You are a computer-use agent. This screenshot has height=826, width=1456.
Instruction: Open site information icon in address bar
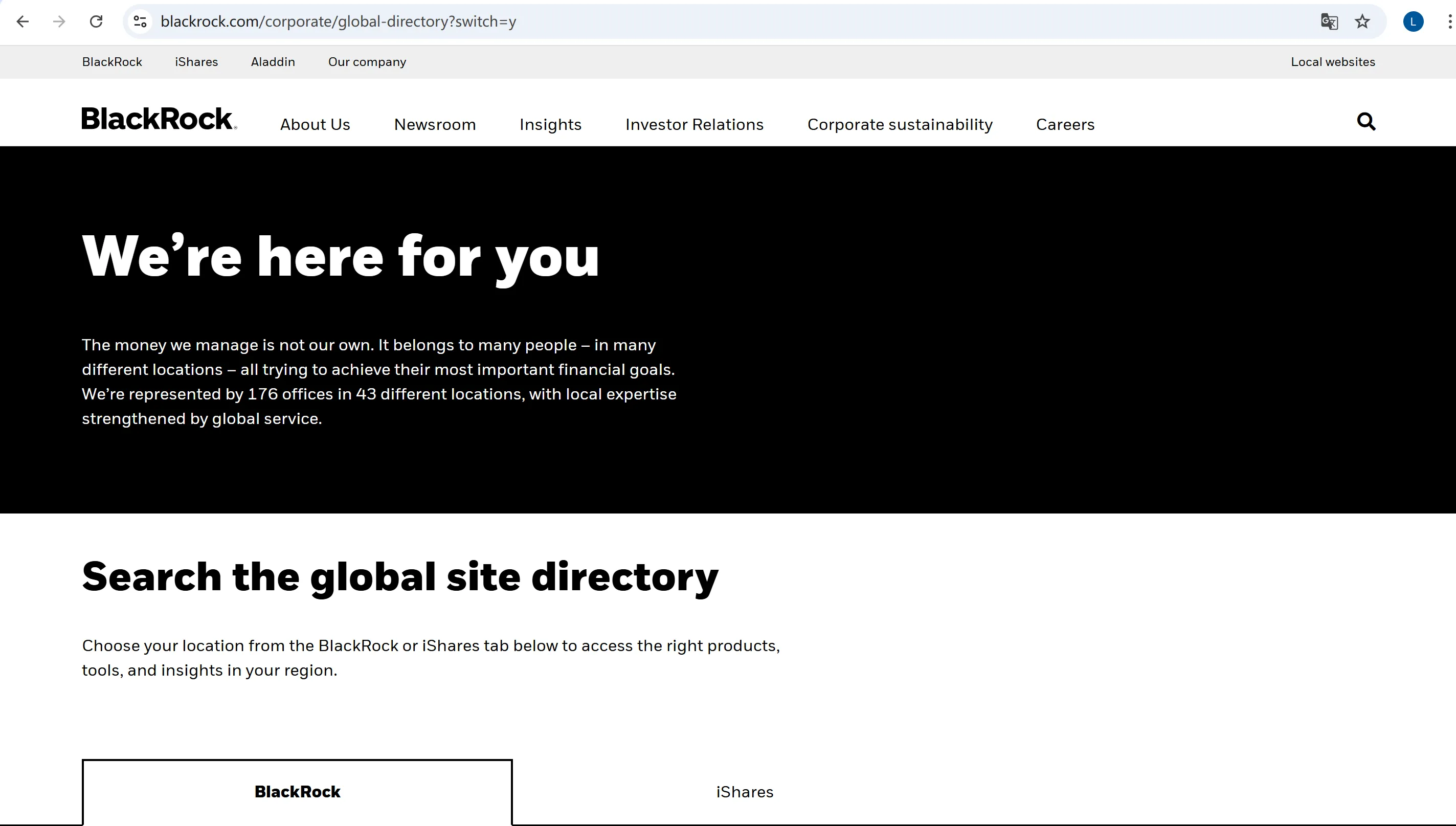pos(140,21)
